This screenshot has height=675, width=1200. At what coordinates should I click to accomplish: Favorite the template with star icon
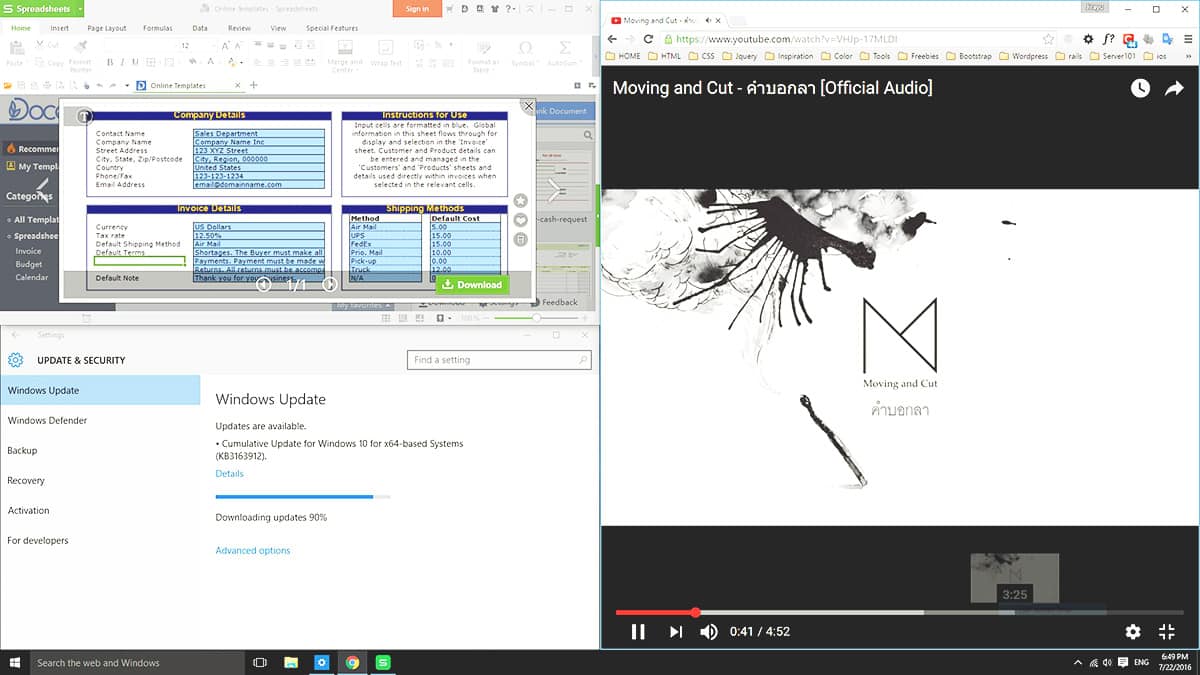[x=520, y=201]
